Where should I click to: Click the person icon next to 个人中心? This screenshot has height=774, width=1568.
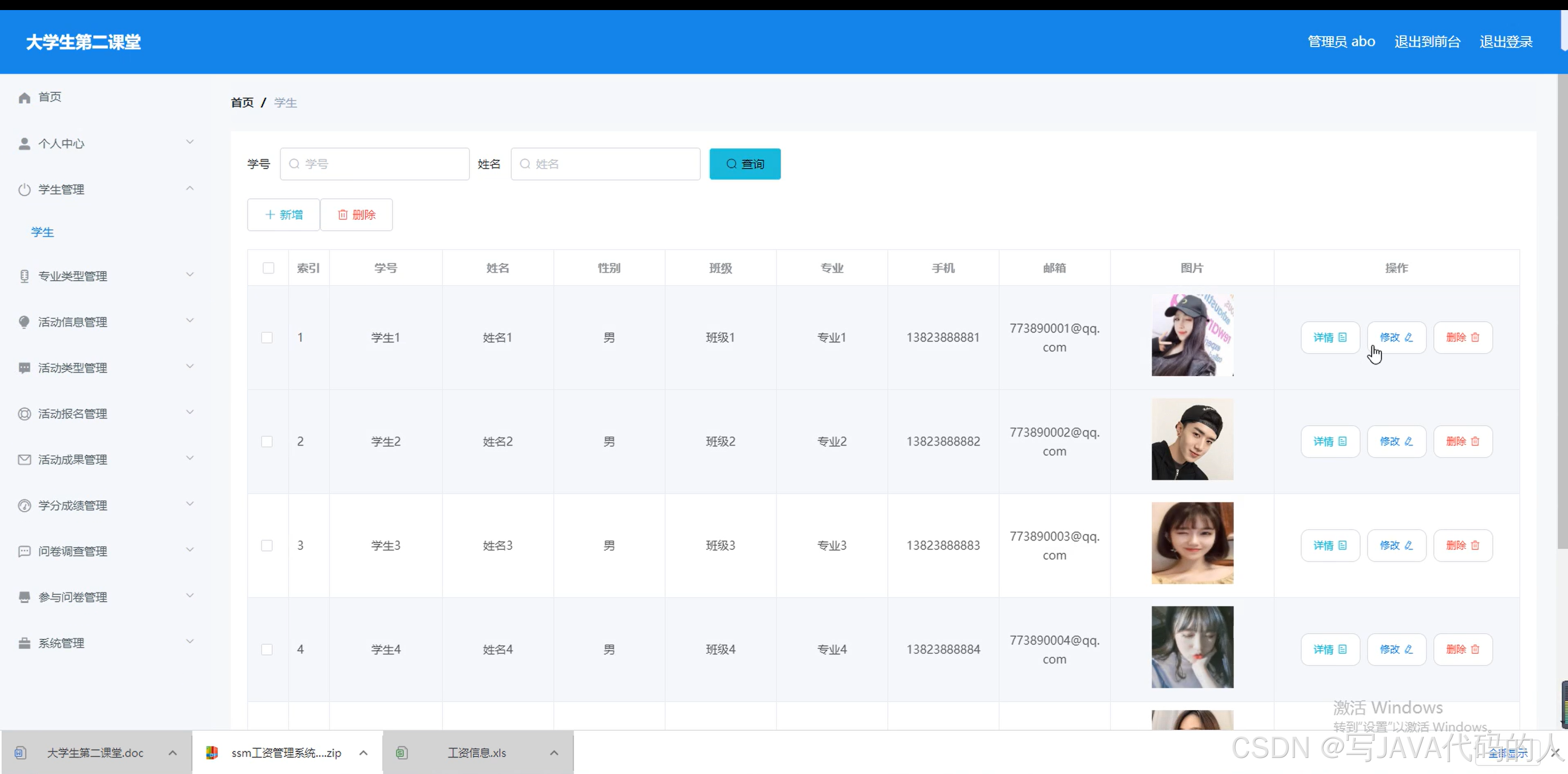[24, 144]
